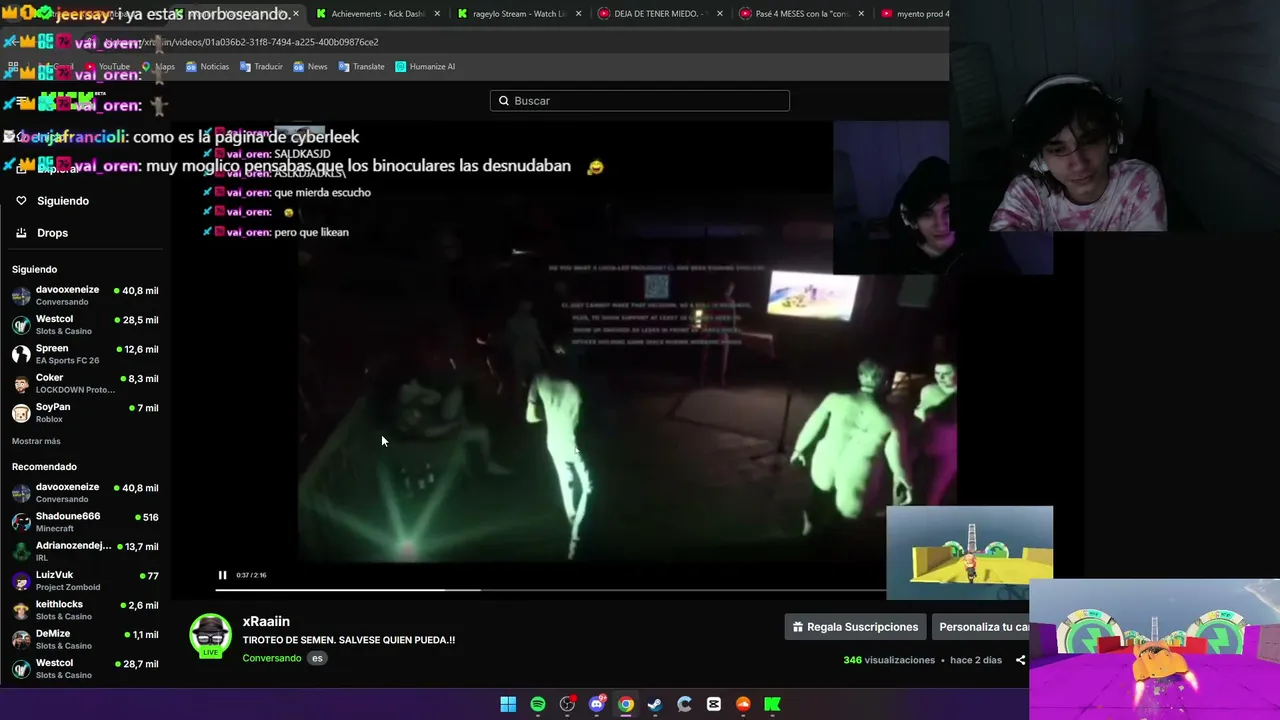Image resolution: width=1280 pixels, height=720 pixels.
Task: Click the share icon below video
Action: 1020,660
